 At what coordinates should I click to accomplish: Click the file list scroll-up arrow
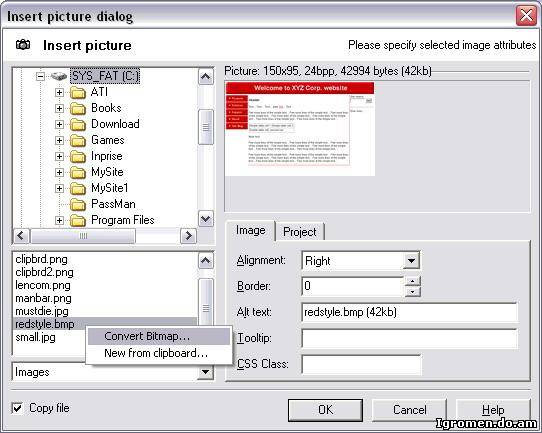click(x=206, y=261)
